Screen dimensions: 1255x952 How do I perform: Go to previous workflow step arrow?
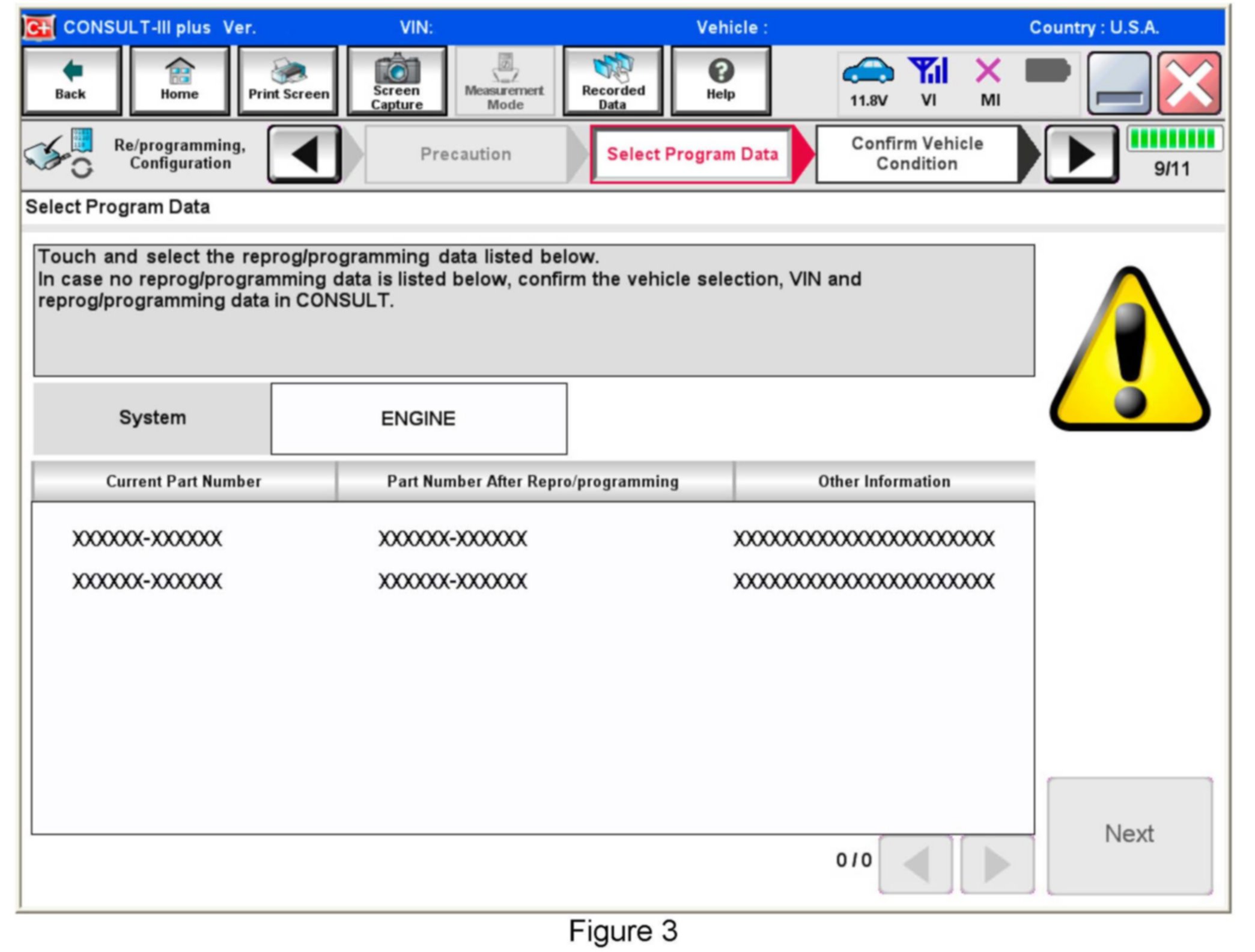point(305,154)
